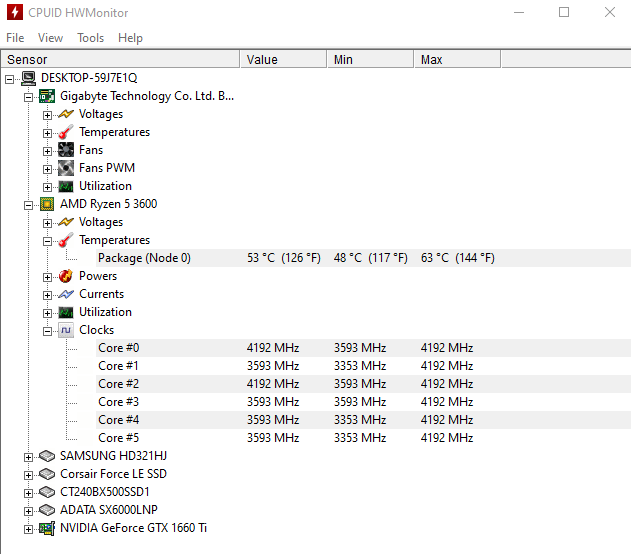
Task: Expand the Fans node
Action: 47,151
